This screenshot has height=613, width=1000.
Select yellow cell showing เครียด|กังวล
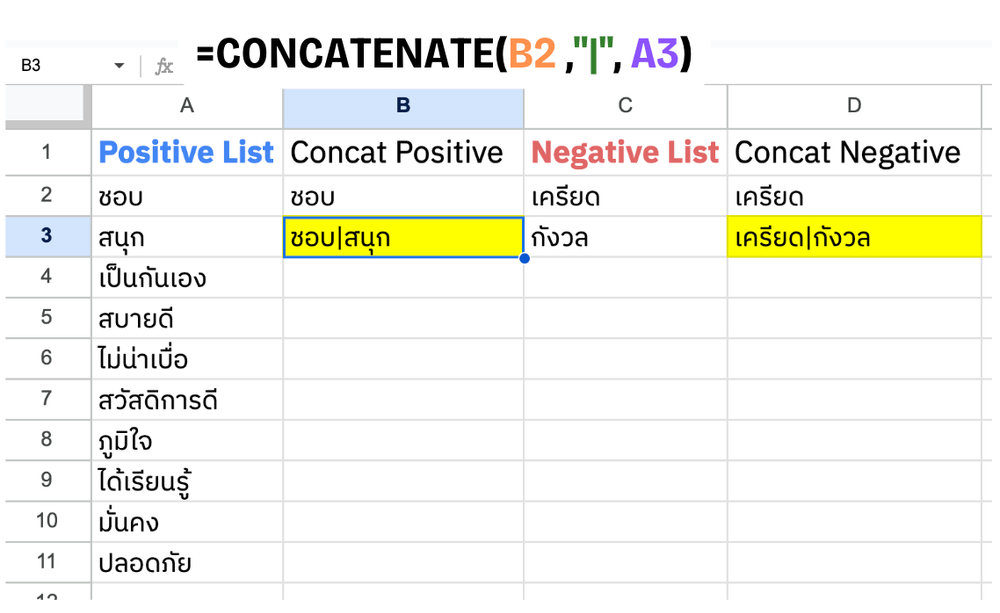[856, 237]
